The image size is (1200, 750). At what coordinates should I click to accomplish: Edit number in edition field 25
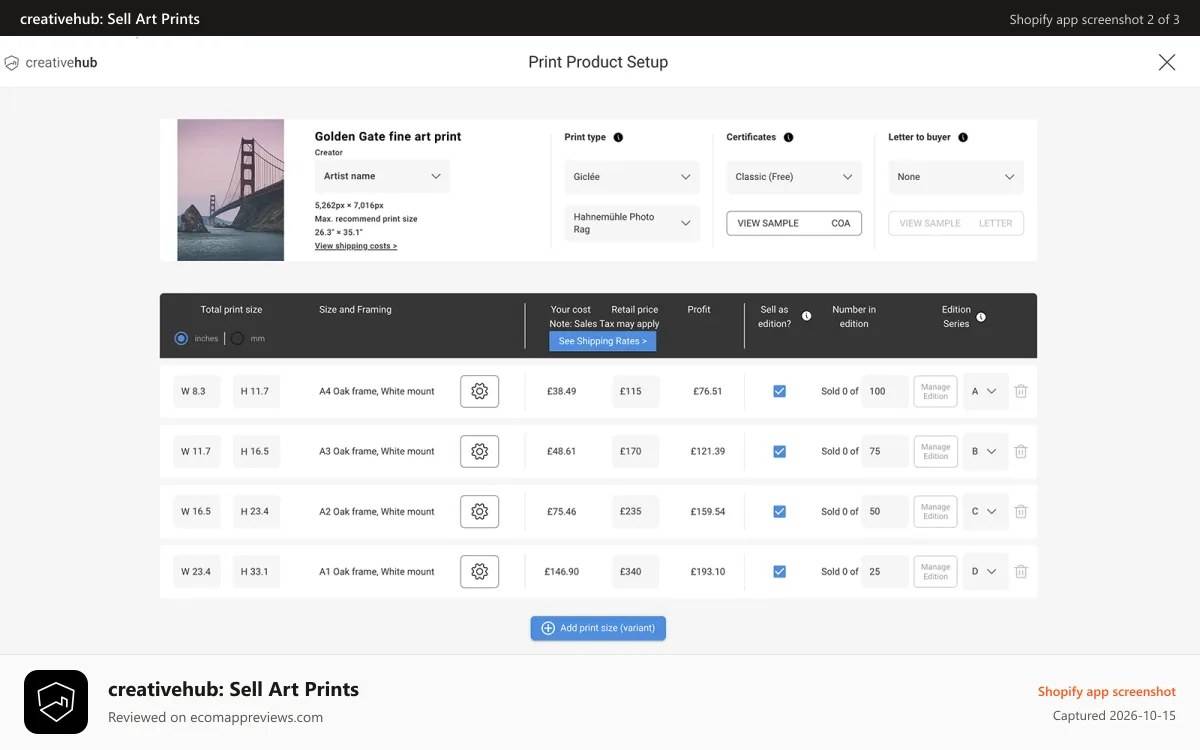pos(885,571)
